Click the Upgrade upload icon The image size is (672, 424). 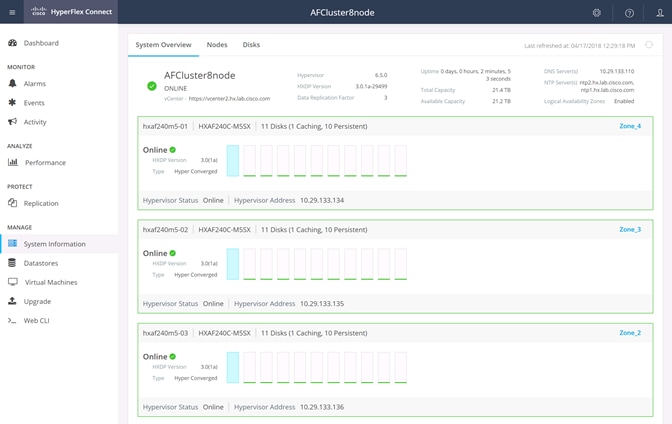pyautogui.click(x=12, y=301)
